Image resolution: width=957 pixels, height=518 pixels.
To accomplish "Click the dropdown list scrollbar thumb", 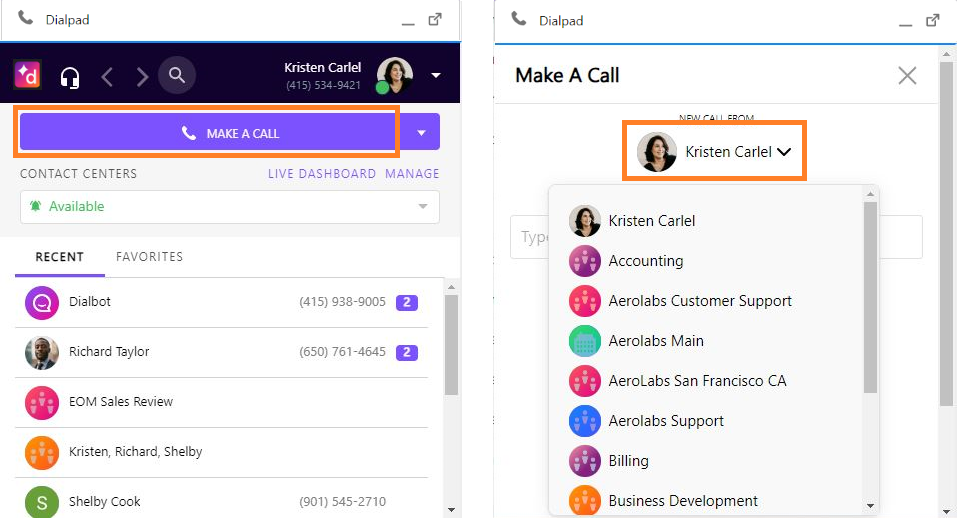I will coord(870,297).
